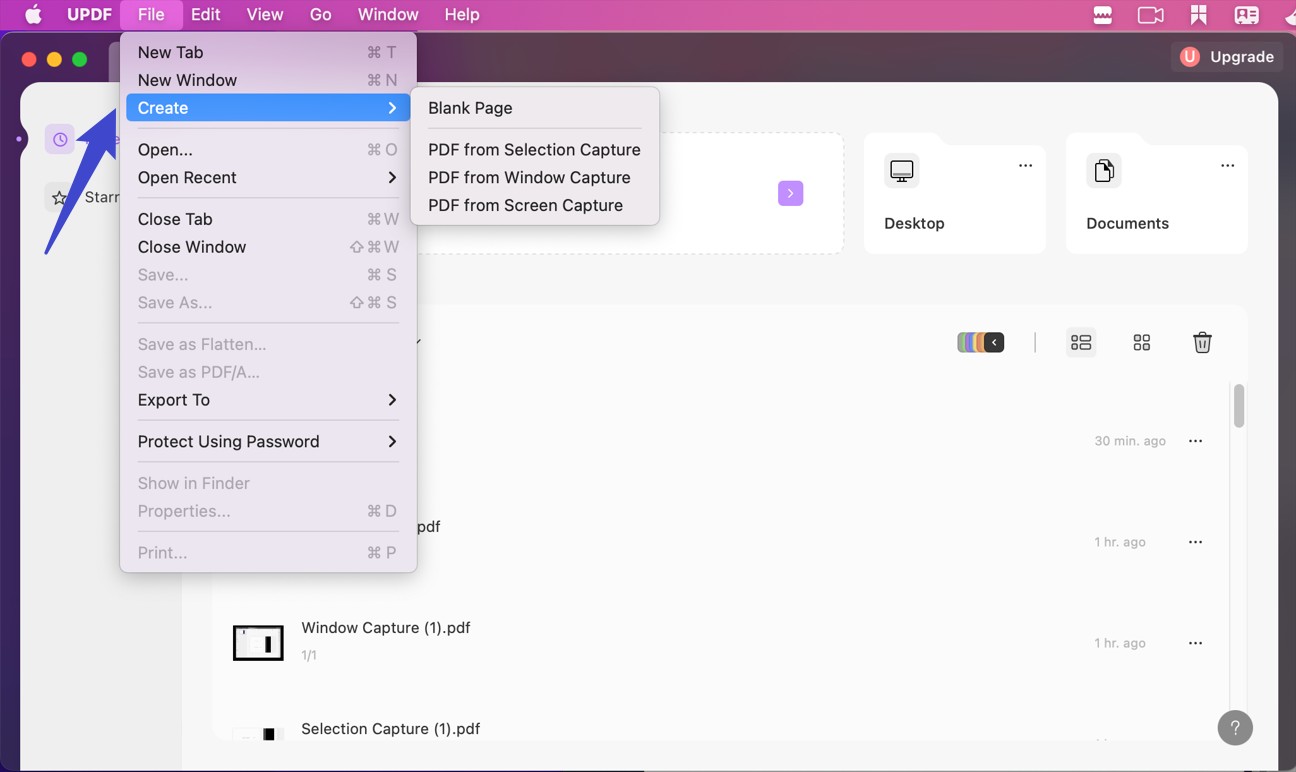Viewport: 1296px width, 772px height.
Task: Switch to grid view layout
Action: click(x=1142, y=343)
